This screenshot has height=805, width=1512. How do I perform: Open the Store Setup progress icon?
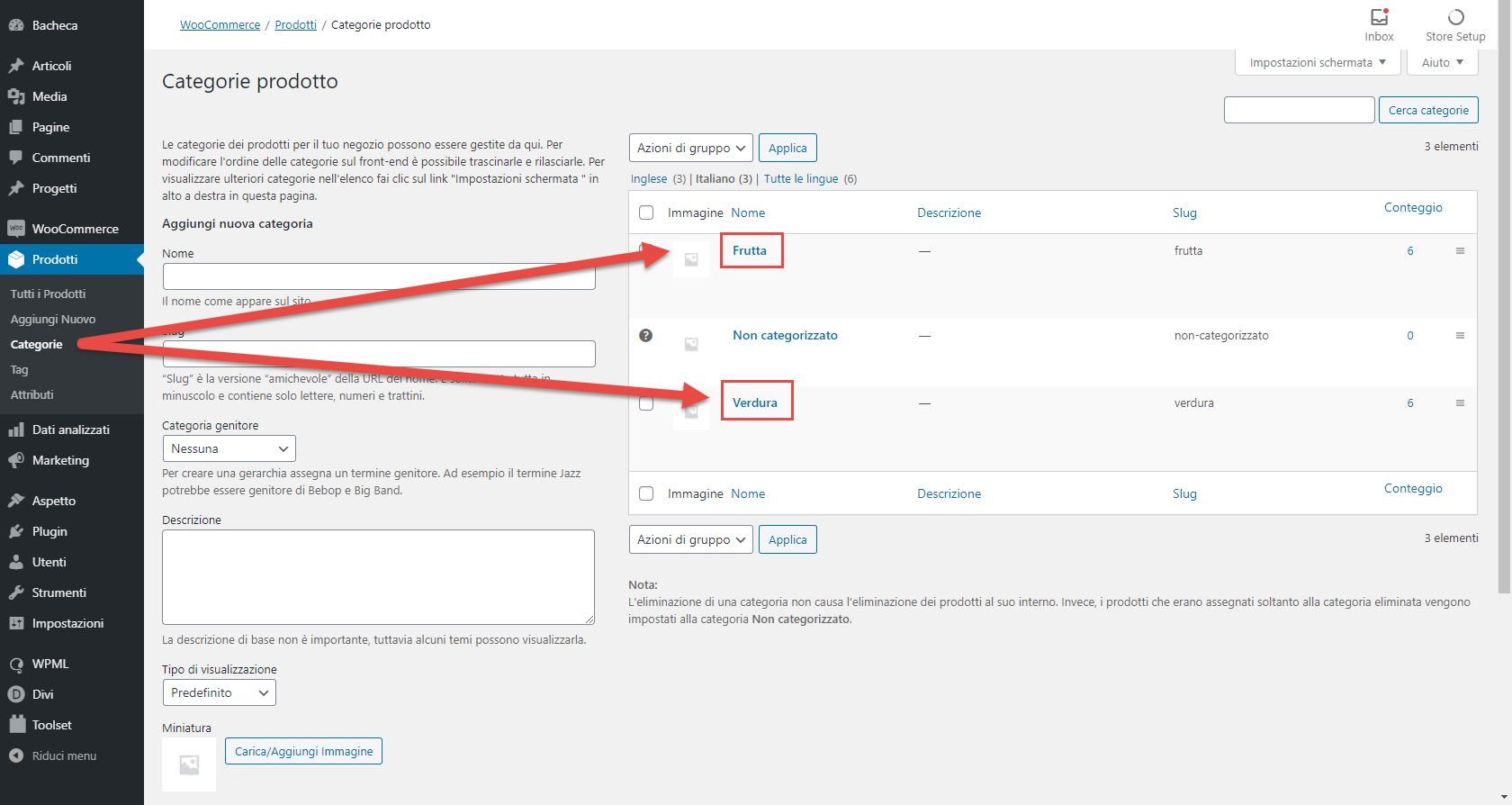(x=1455, y=18)
